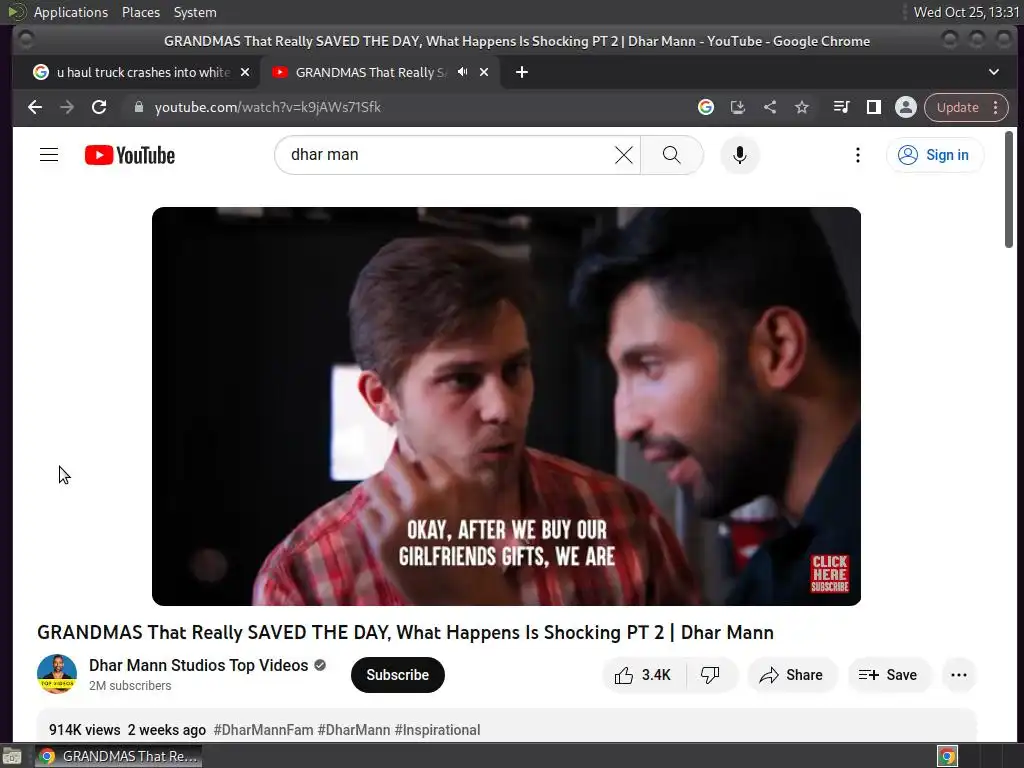This screenshot has width=1024, height=768.
Task: Open window menu button on title bar left
Action: (26, 40)
